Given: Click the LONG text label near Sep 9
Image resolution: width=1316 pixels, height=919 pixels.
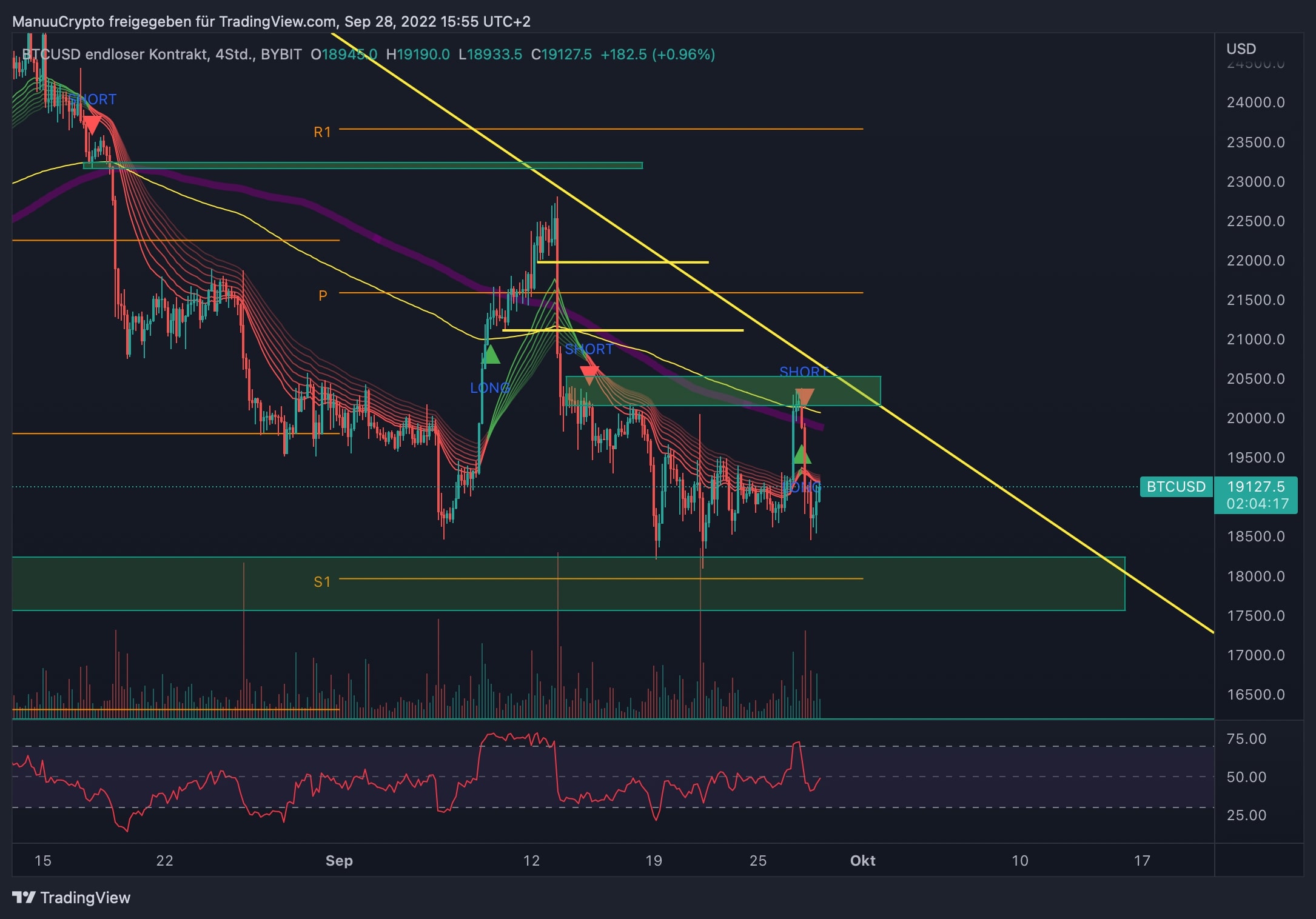Looking at the screenshot, I should click(489, 388).
